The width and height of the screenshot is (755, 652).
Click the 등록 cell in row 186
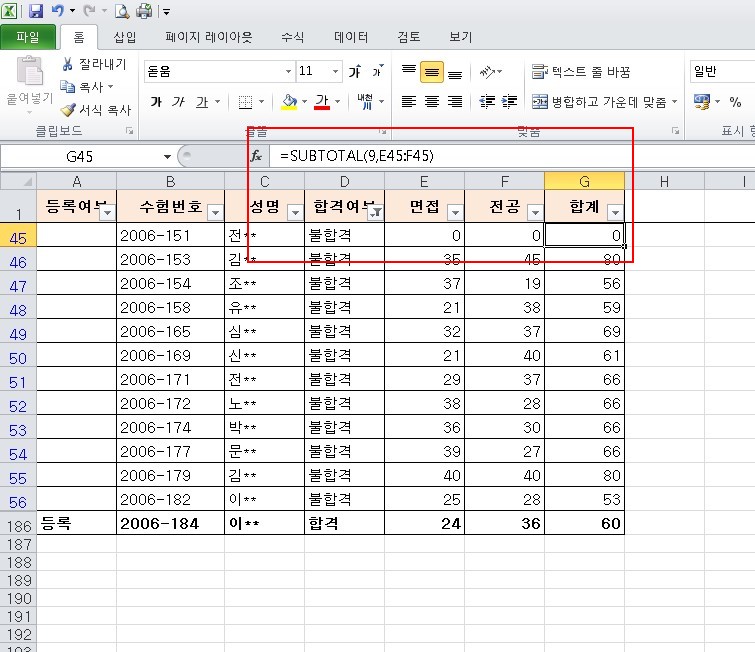tap(76, 523)
